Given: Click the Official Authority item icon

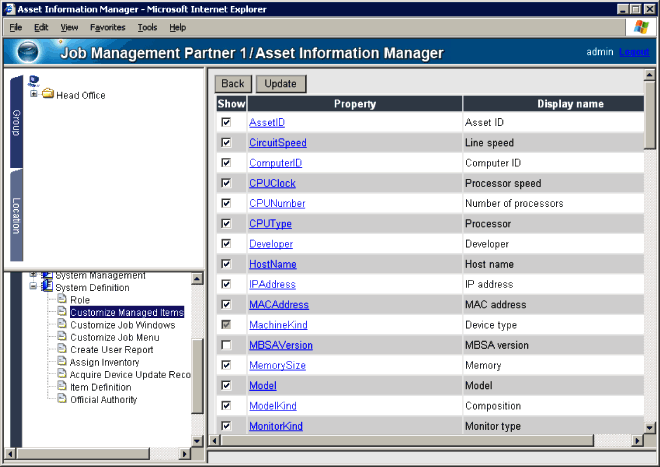Looking at the screenshot, I should 62,400.
